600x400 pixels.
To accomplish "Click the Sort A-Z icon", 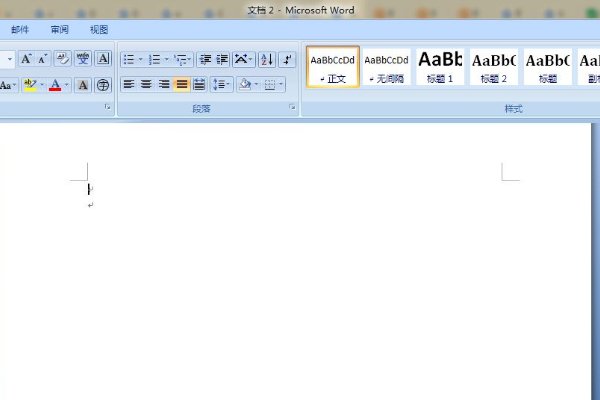I will (x=267, y=59).
